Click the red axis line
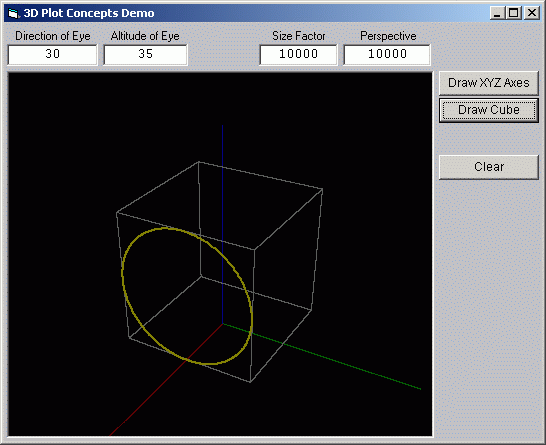The width and height of the screenshot is (546, 445). coord(157,389)
